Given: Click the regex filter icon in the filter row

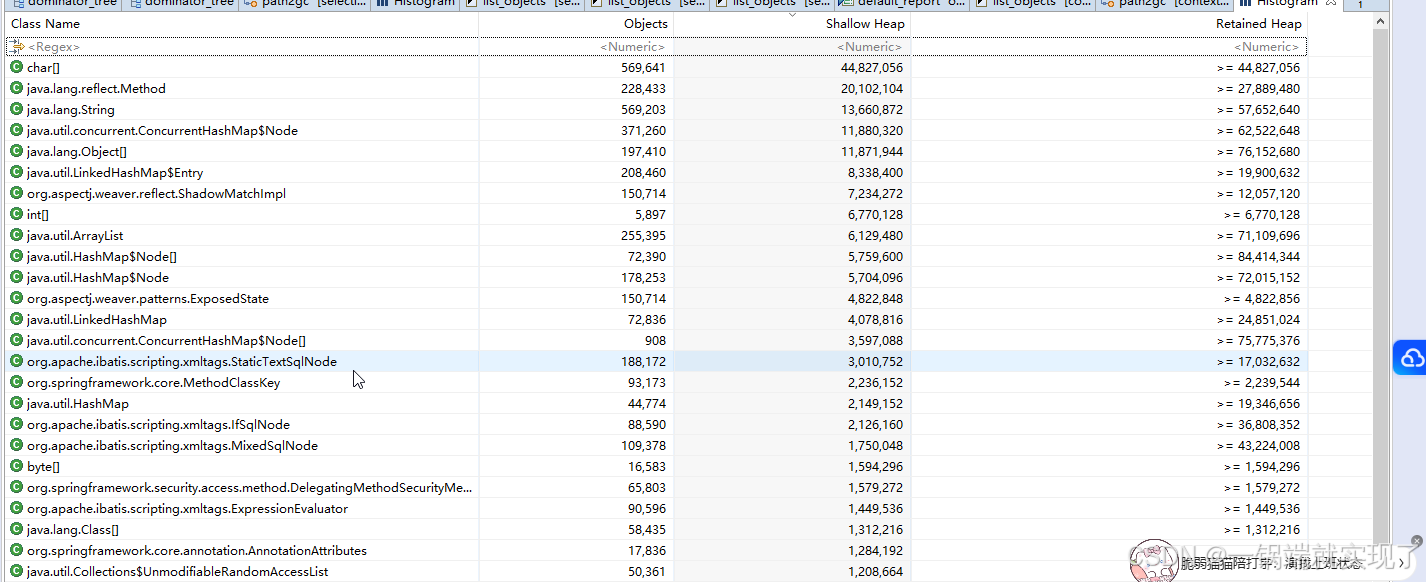Looking at the screenshot, I should 16,46.
